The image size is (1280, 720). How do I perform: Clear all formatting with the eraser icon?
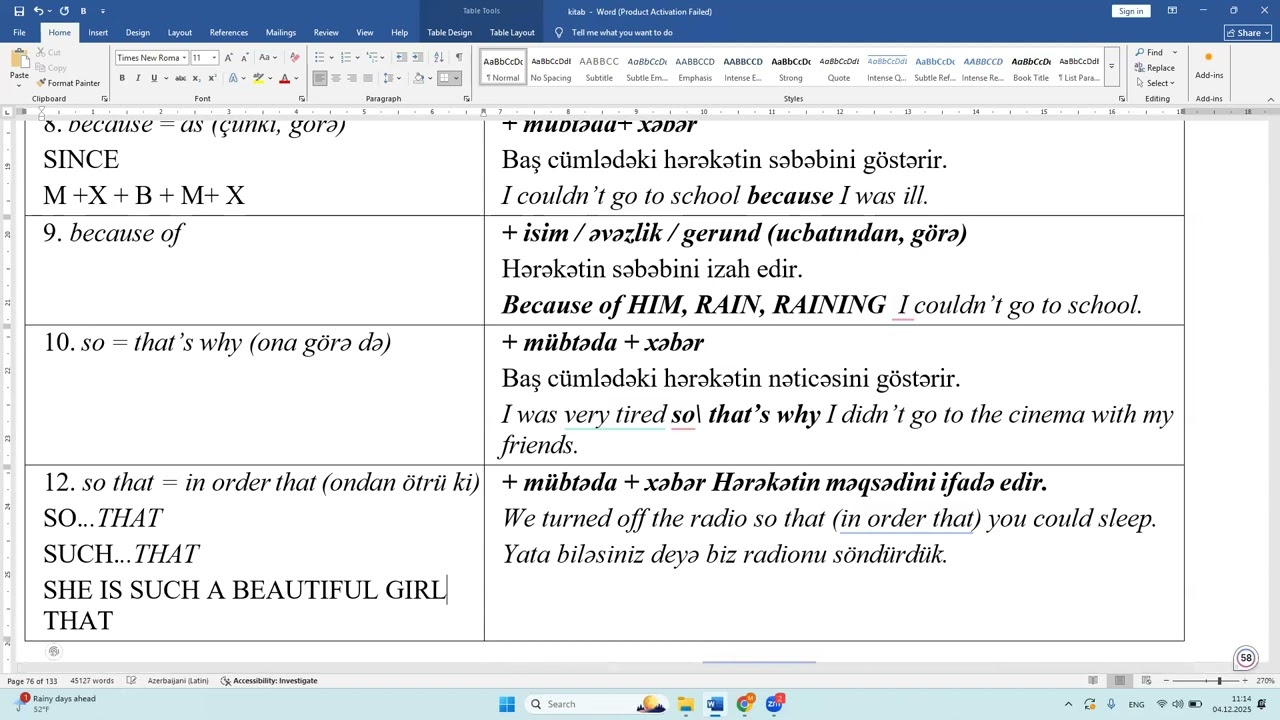point(294,57)
